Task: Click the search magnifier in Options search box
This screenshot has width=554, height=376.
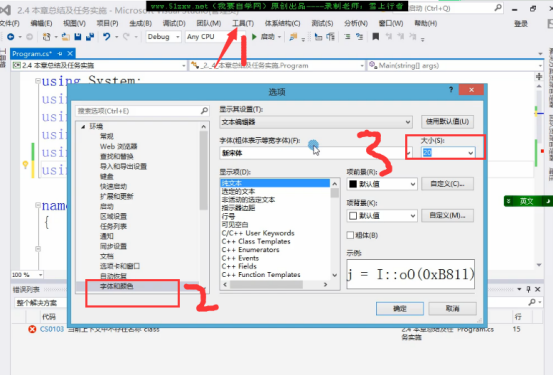Action: [204, 111]
